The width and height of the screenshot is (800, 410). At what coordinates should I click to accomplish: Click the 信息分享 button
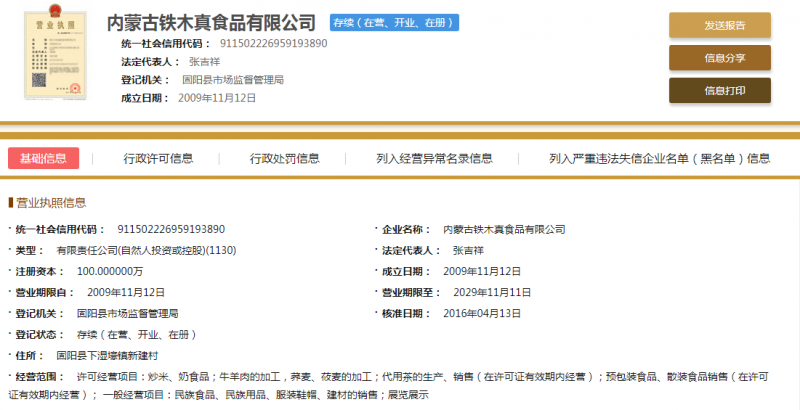point(720,58)
